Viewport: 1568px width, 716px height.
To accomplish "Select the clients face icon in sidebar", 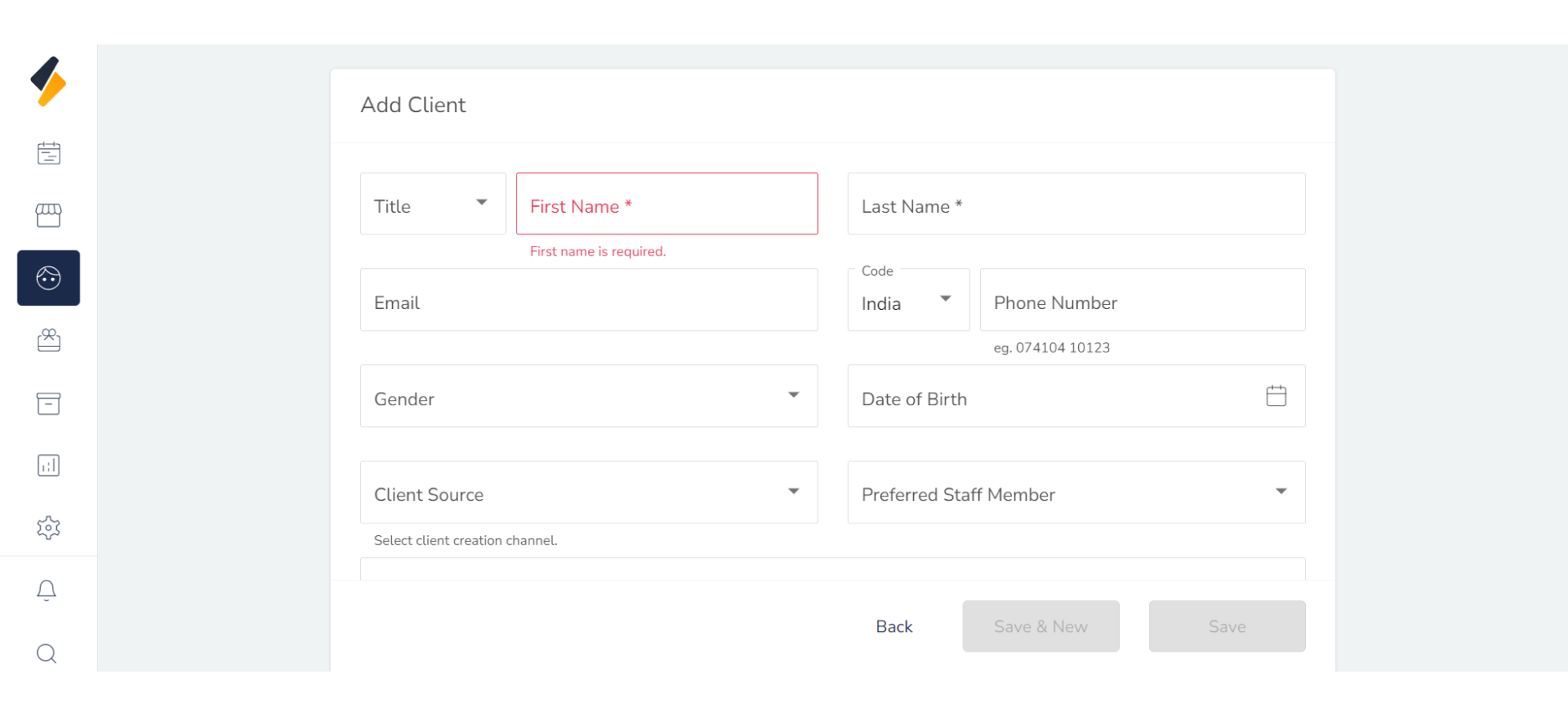I will click(x=49, y=278).
